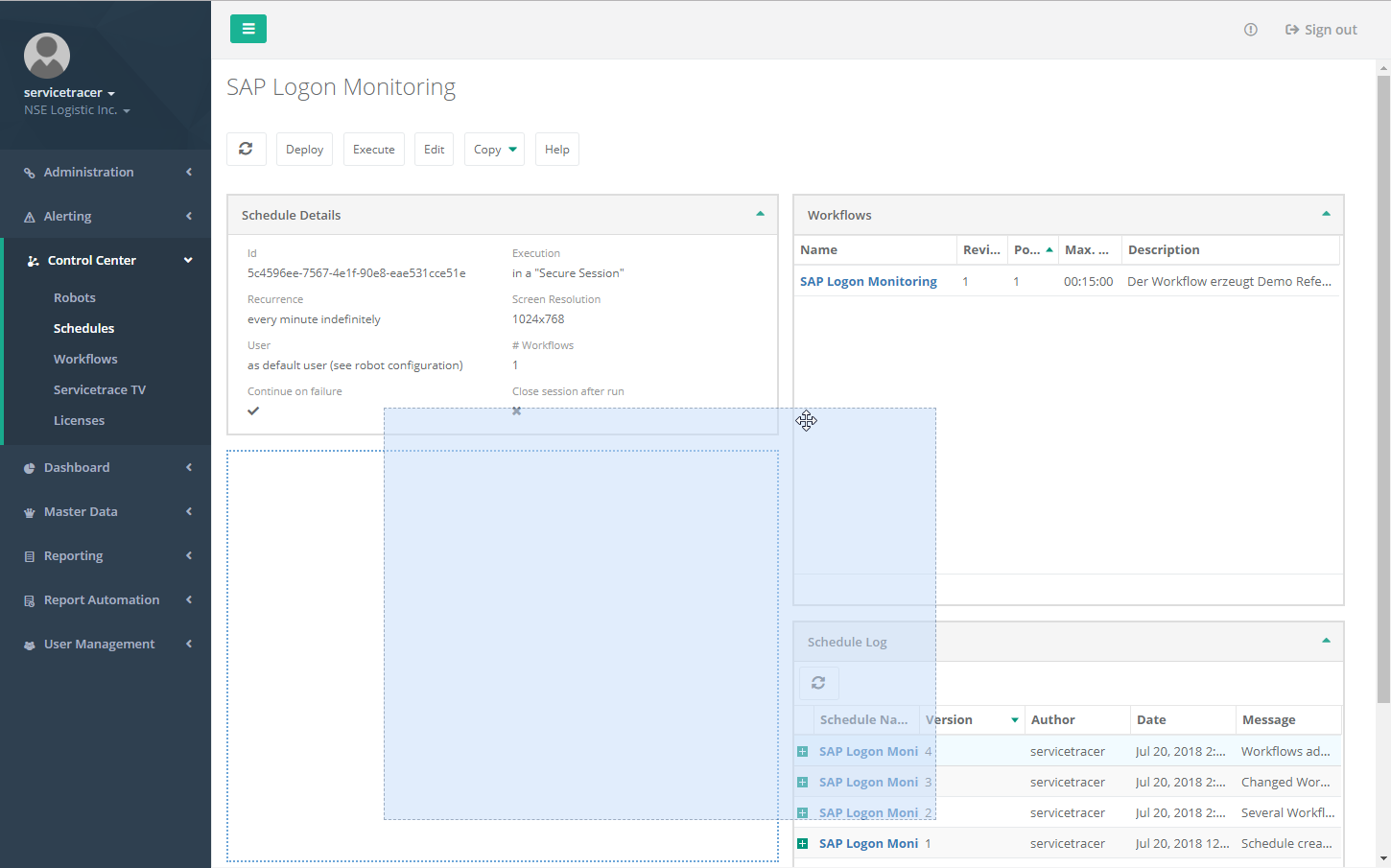Click the Deploy button
The height and width of the screenshot is (868, 1391).
coord(304,149)
